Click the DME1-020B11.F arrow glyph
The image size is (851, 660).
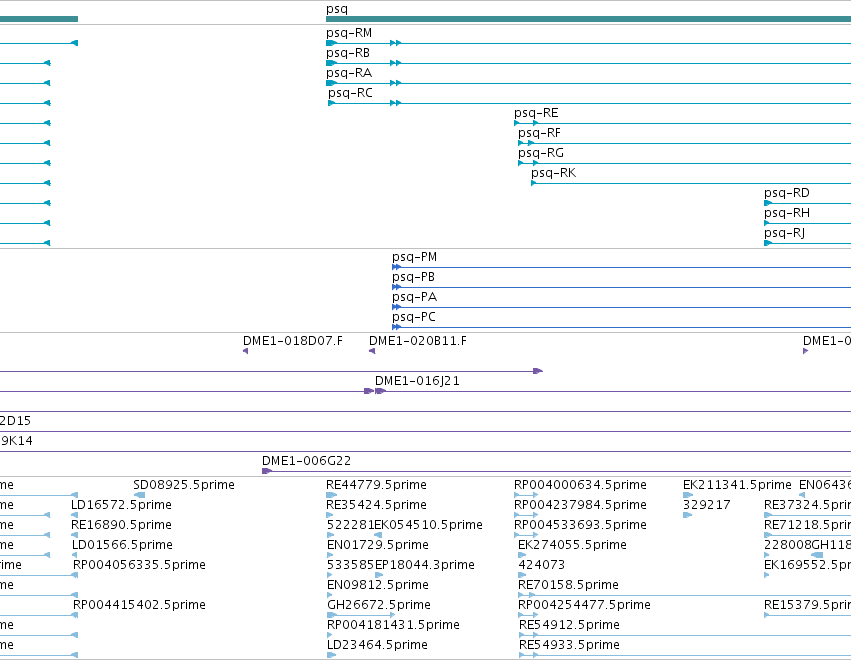372,351
